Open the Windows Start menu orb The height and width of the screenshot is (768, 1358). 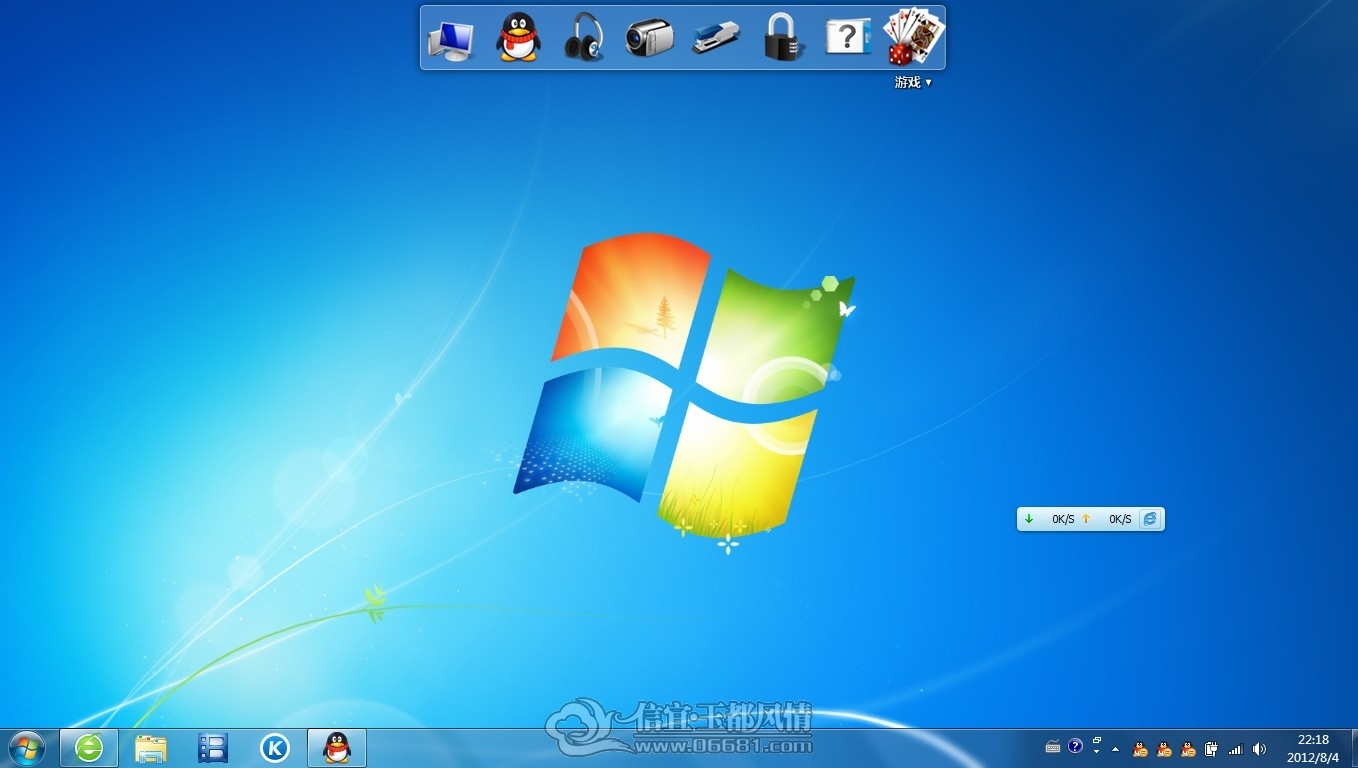point(26,748)
